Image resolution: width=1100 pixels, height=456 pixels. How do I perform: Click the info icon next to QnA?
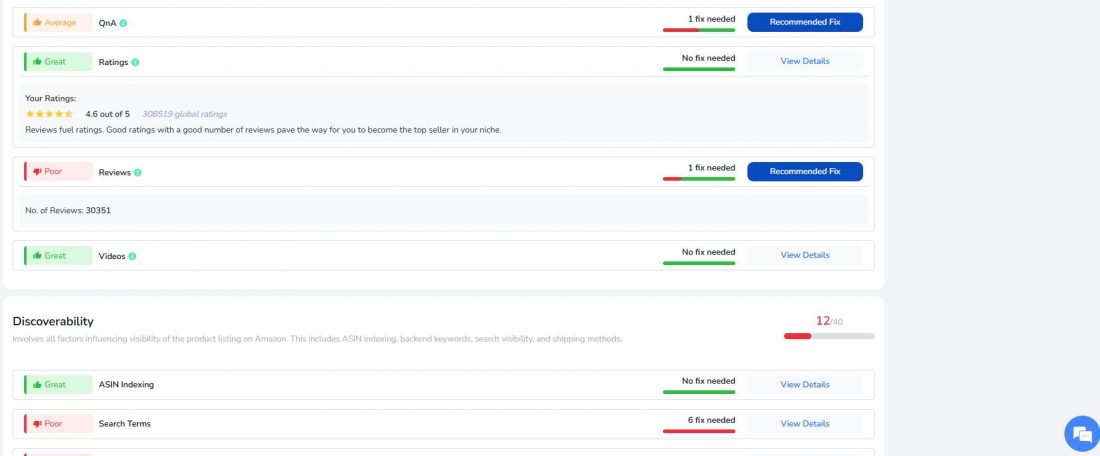(123, 23)
